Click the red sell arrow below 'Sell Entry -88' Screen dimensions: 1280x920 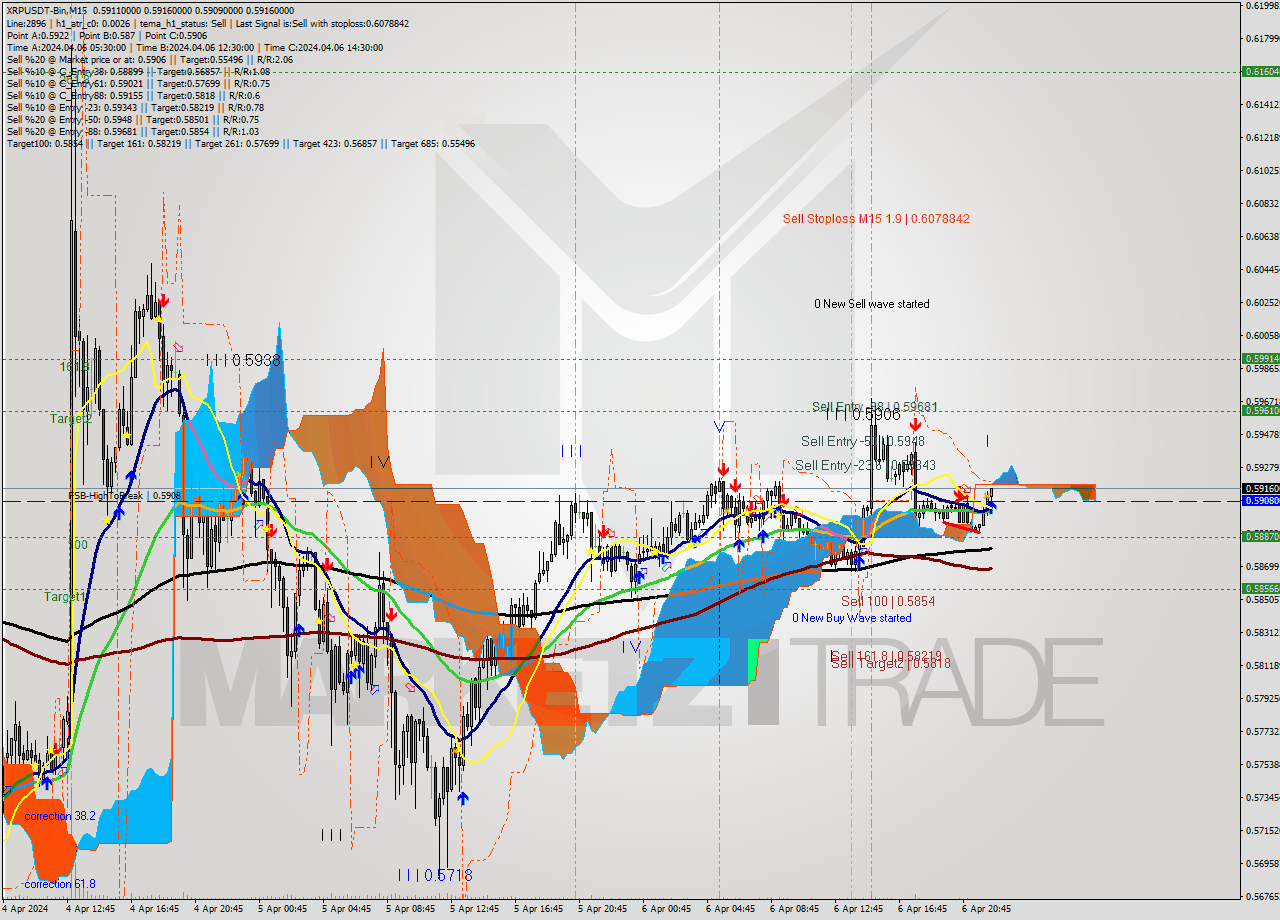tap(915, 425)
